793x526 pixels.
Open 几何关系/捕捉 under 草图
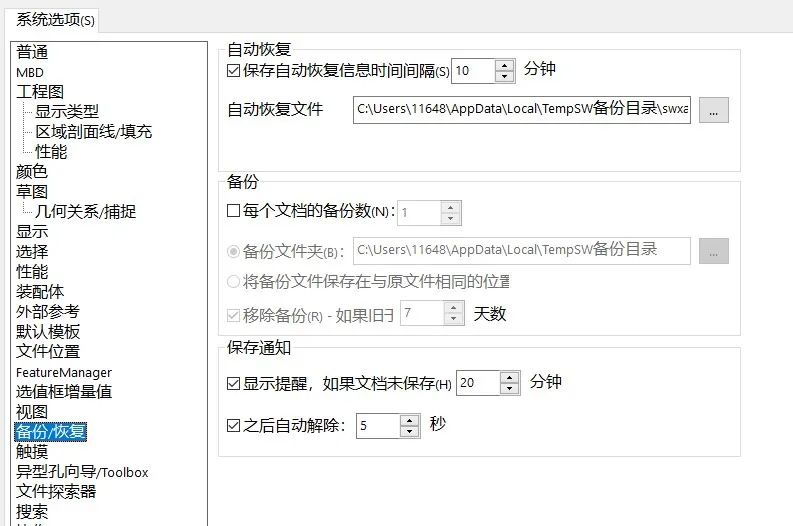tap(86, 212)
